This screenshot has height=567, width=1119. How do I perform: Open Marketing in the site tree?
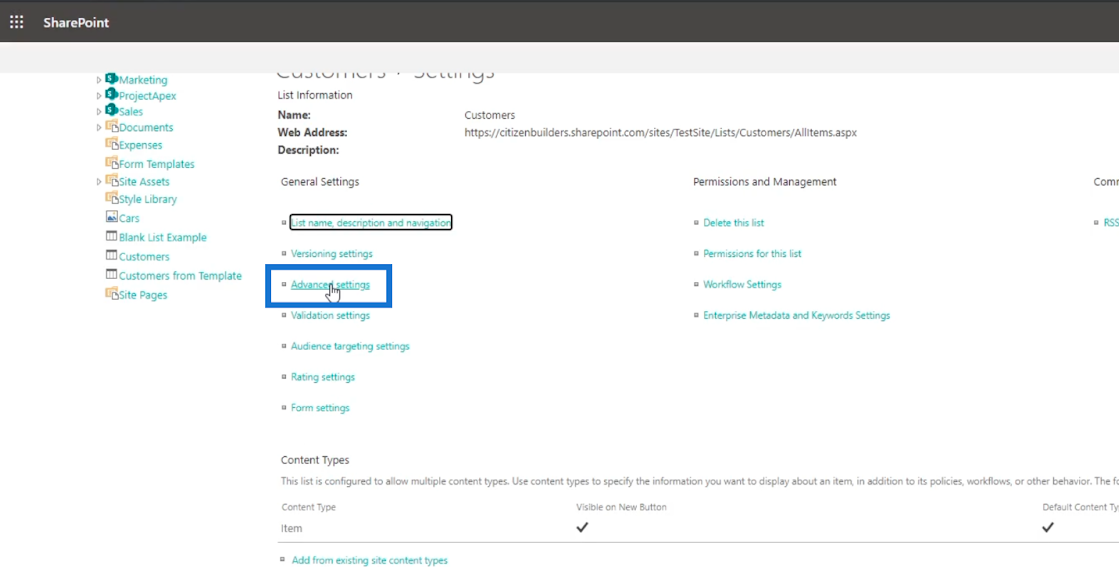click(143, 80)
